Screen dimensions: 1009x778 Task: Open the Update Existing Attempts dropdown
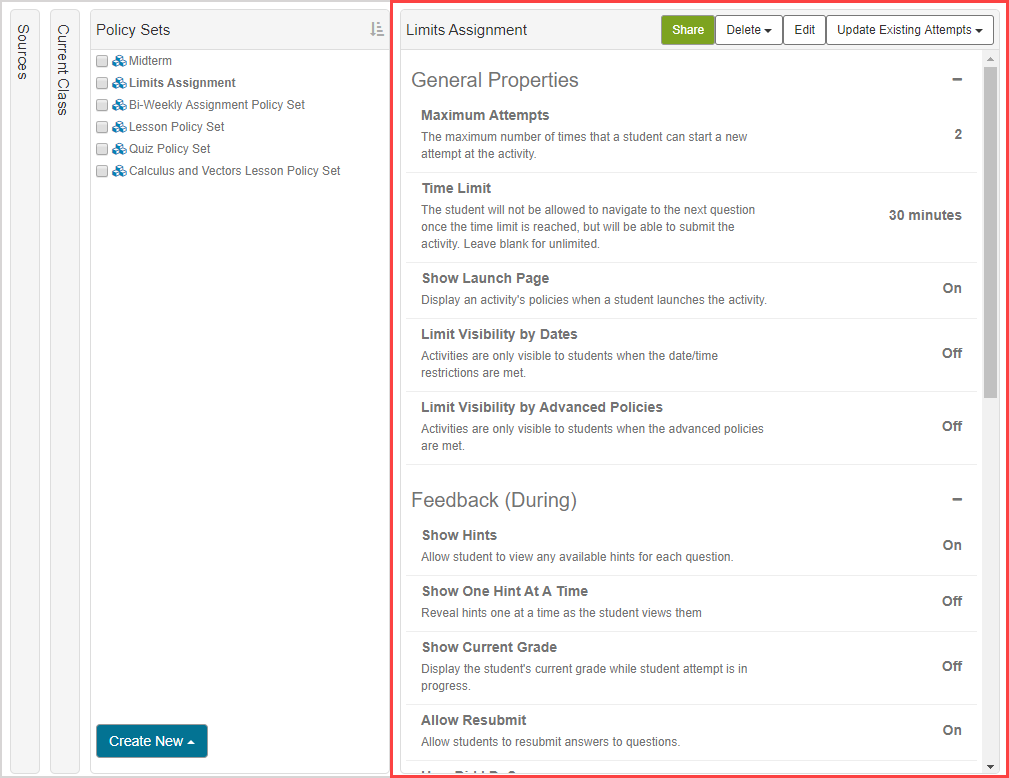pos(909,30)
